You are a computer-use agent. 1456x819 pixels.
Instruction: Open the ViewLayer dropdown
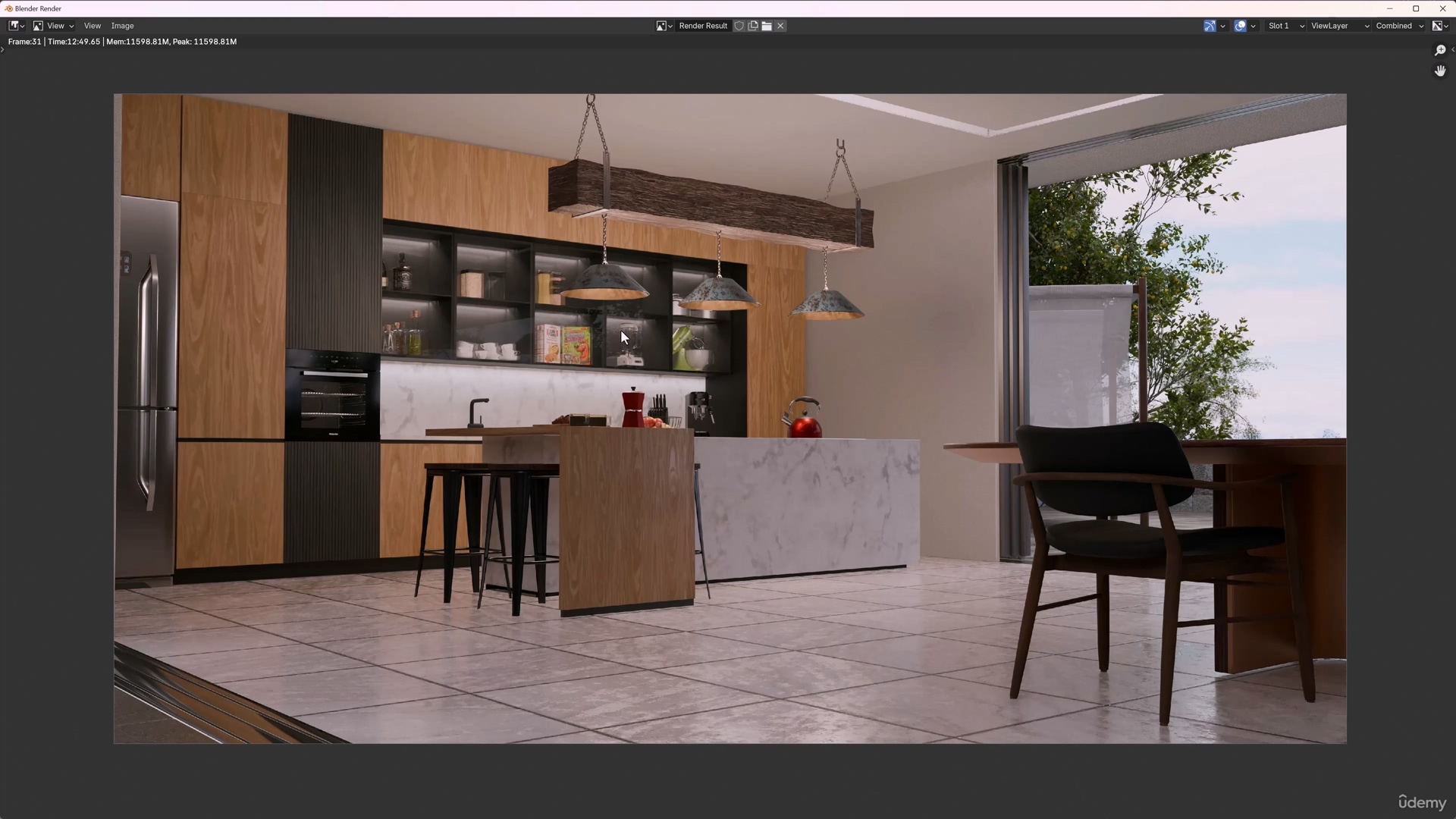(1339, 26)
